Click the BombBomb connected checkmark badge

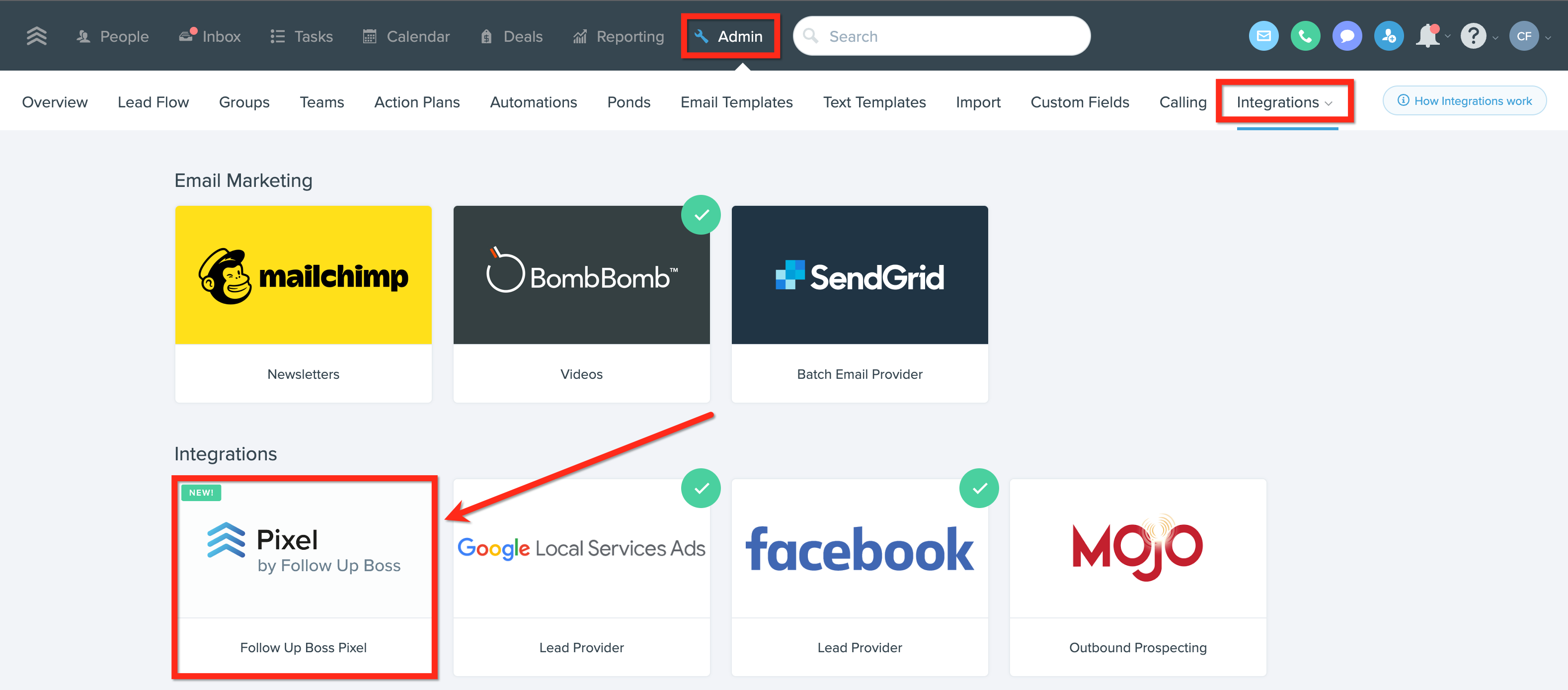click(701, 215)
